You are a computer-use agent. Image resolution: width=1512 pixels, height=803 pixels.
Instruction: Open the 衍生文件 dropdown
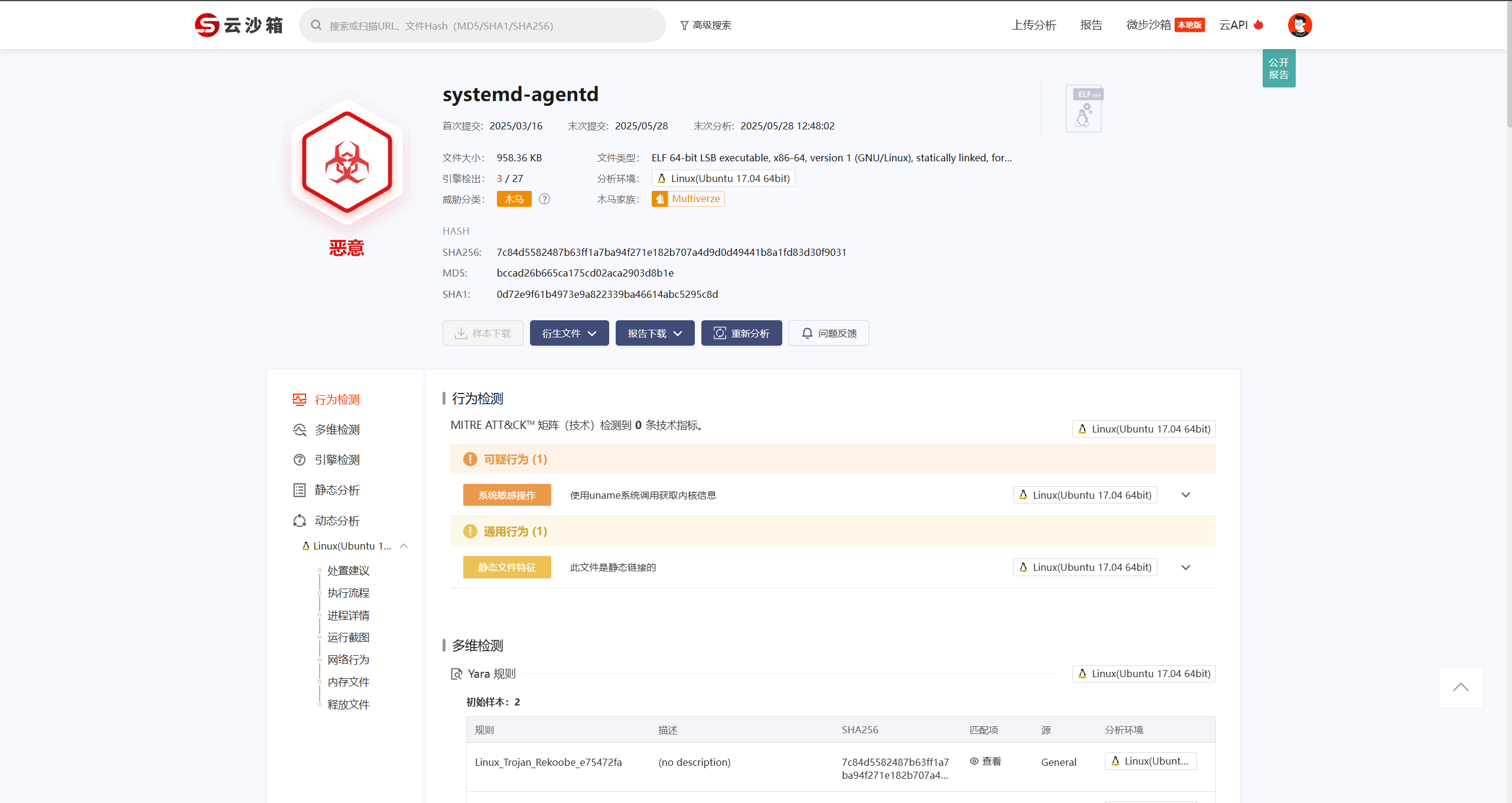tap(569, 333)
